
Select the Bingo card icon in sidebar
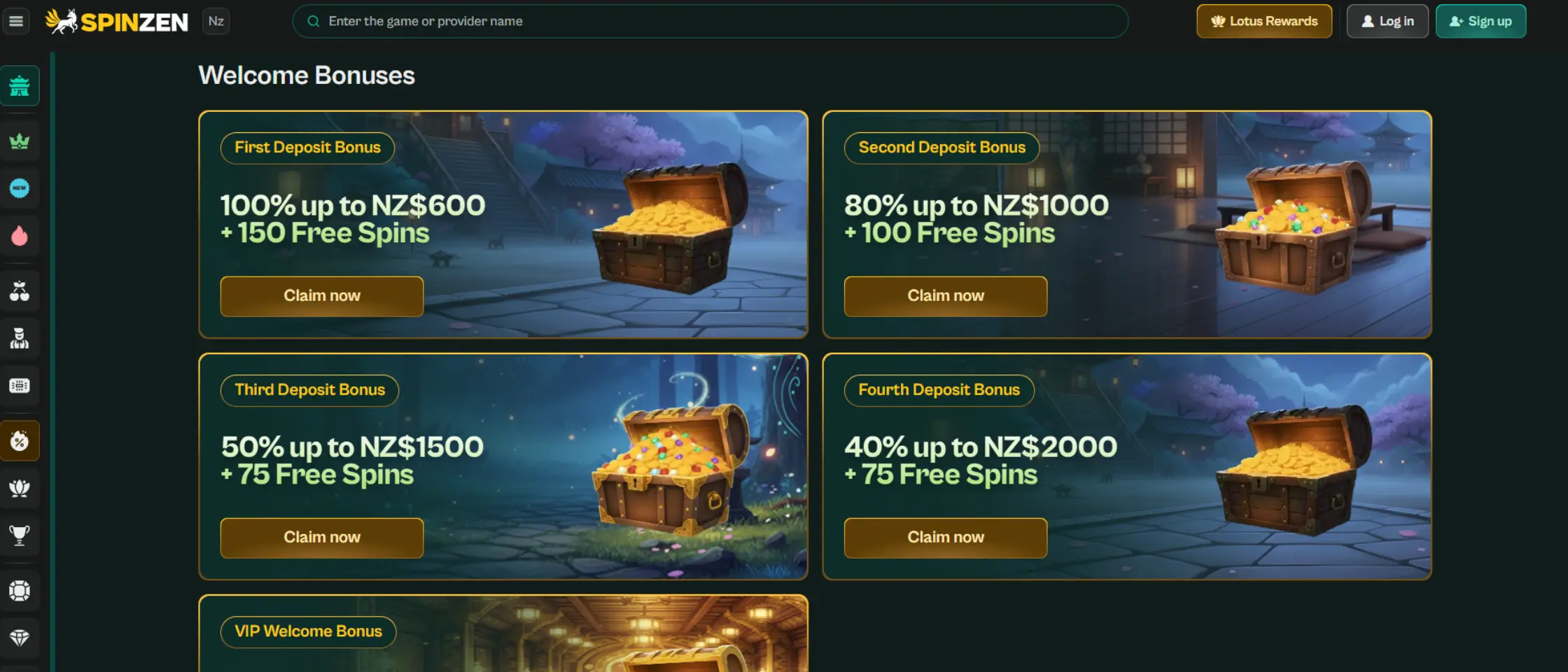pyautogui.click(x=19, y=386)
